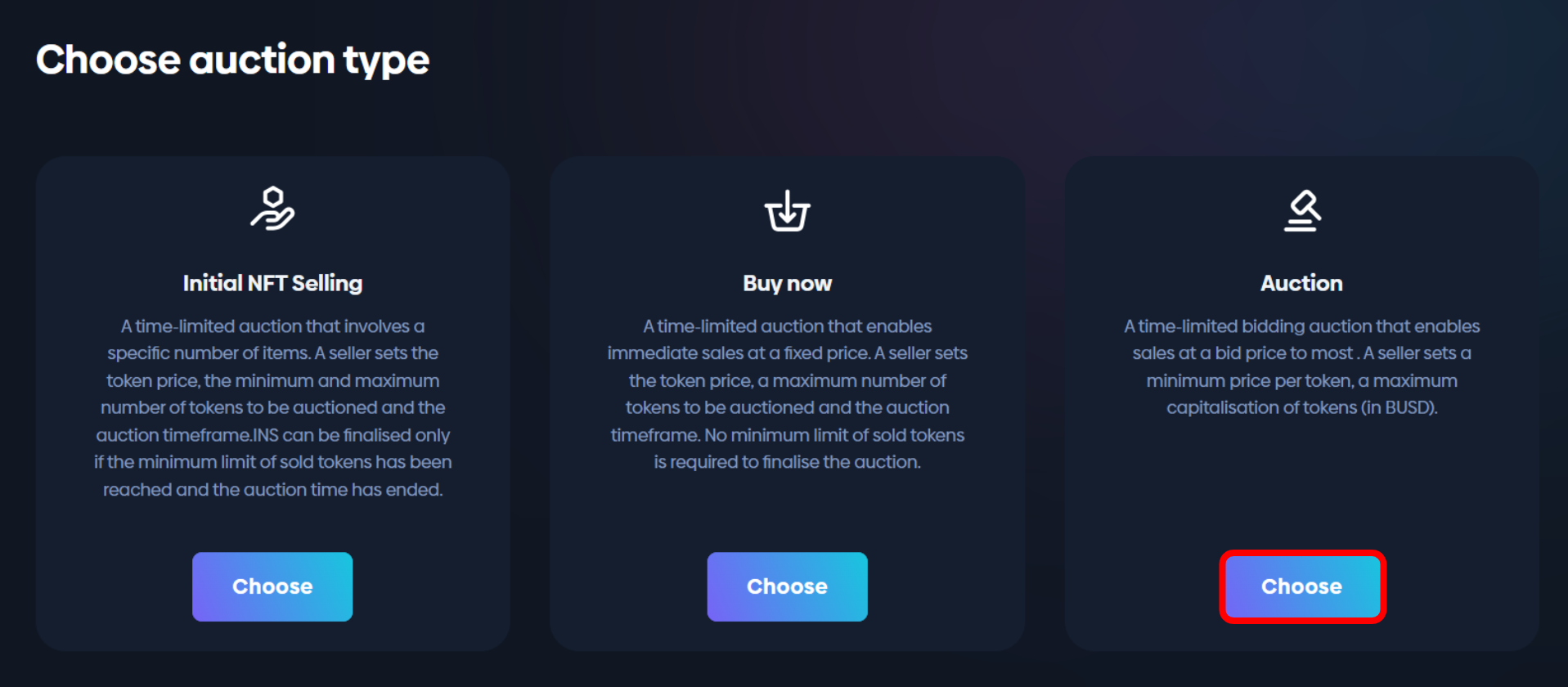Click line "is required to finalise the auction."
This screenshot has height=687, width=1568.
pyautogui.click(x=787, y=462)
